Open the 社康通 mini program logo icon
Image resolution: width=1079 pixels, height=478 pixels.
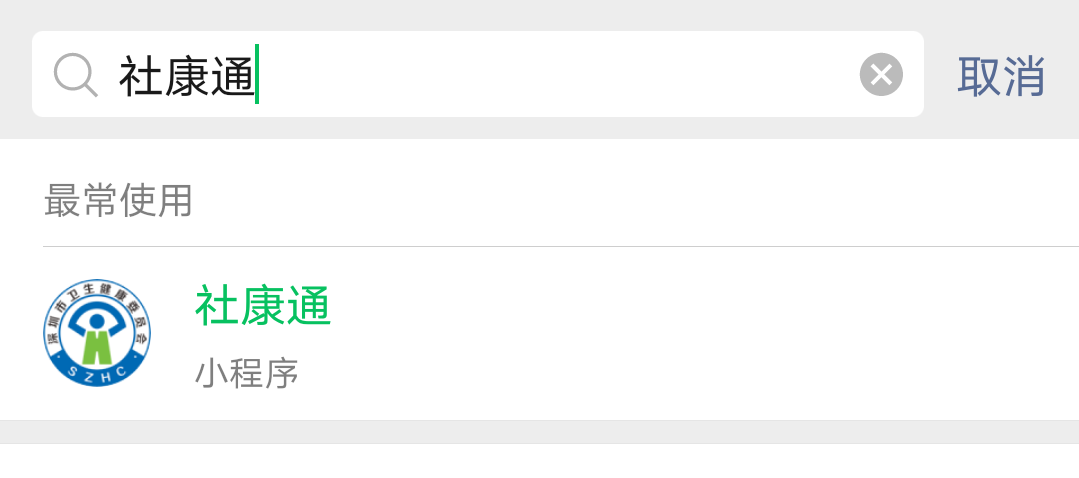click(x=97, y=334)
